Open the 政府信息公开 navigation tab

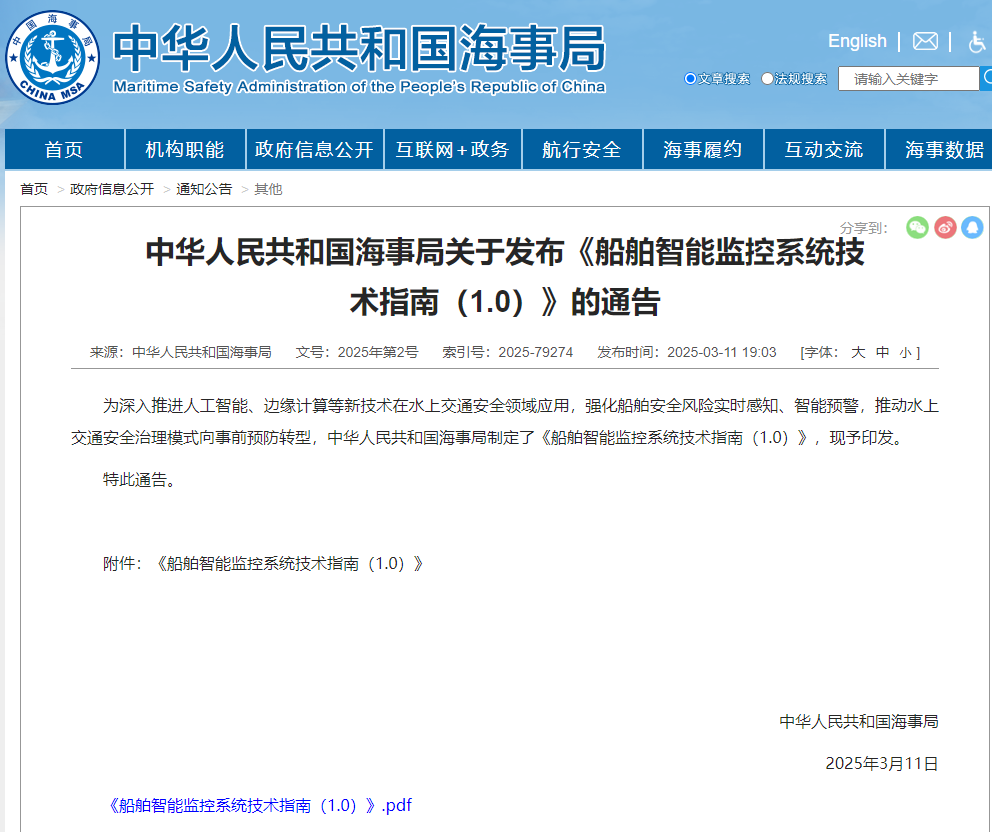[314, 149]
